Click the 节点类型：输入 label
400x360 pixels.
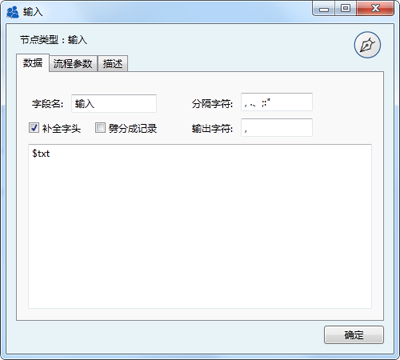53,40
